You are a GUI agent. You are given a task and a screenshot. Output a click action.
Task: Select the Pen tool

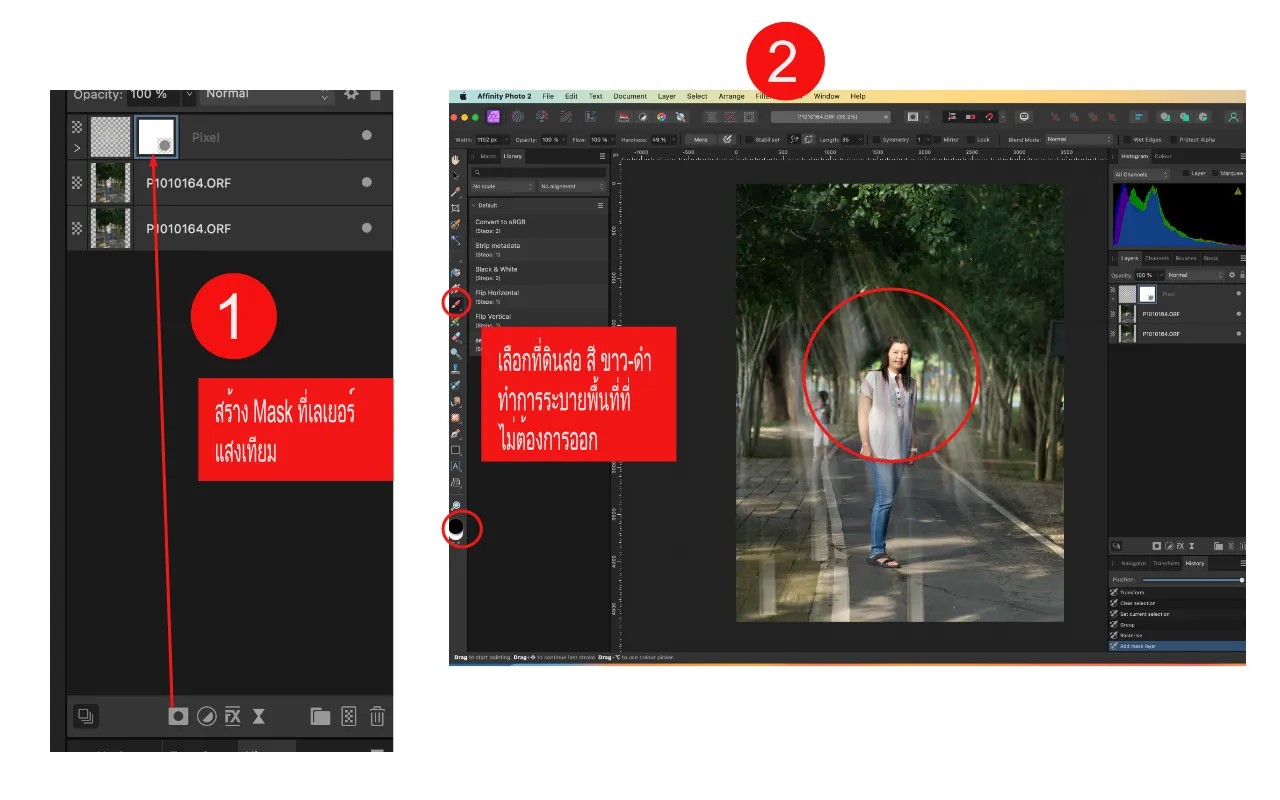coord(456,434)
